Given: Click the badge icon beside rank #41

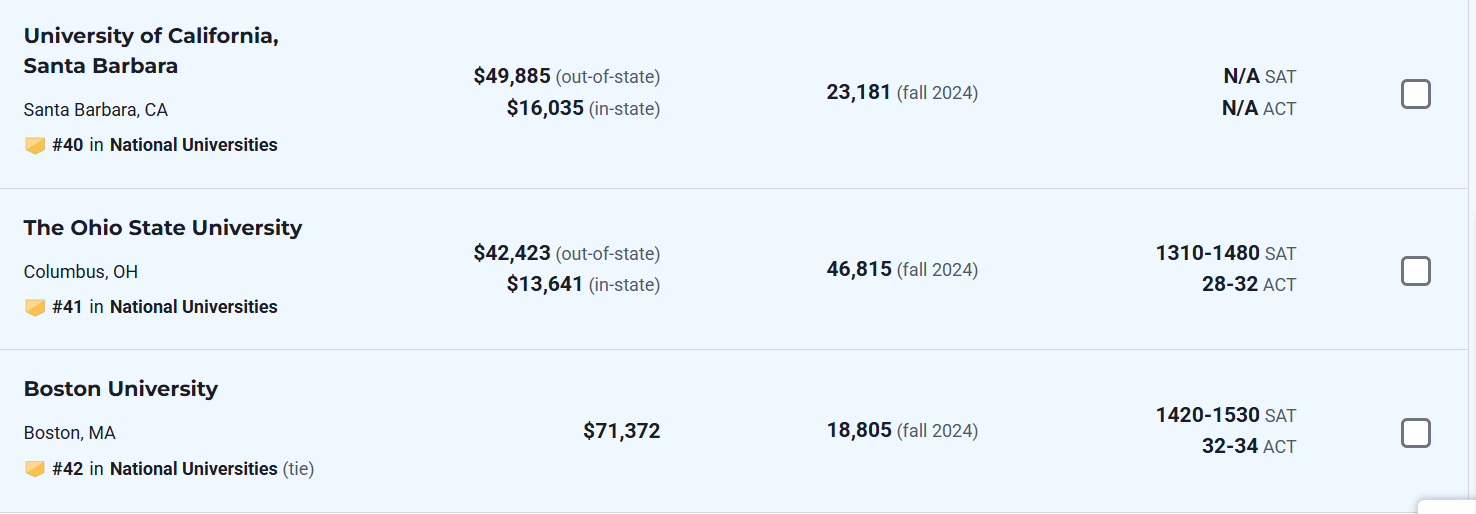Looking at the screenshot, I should 35,308.
